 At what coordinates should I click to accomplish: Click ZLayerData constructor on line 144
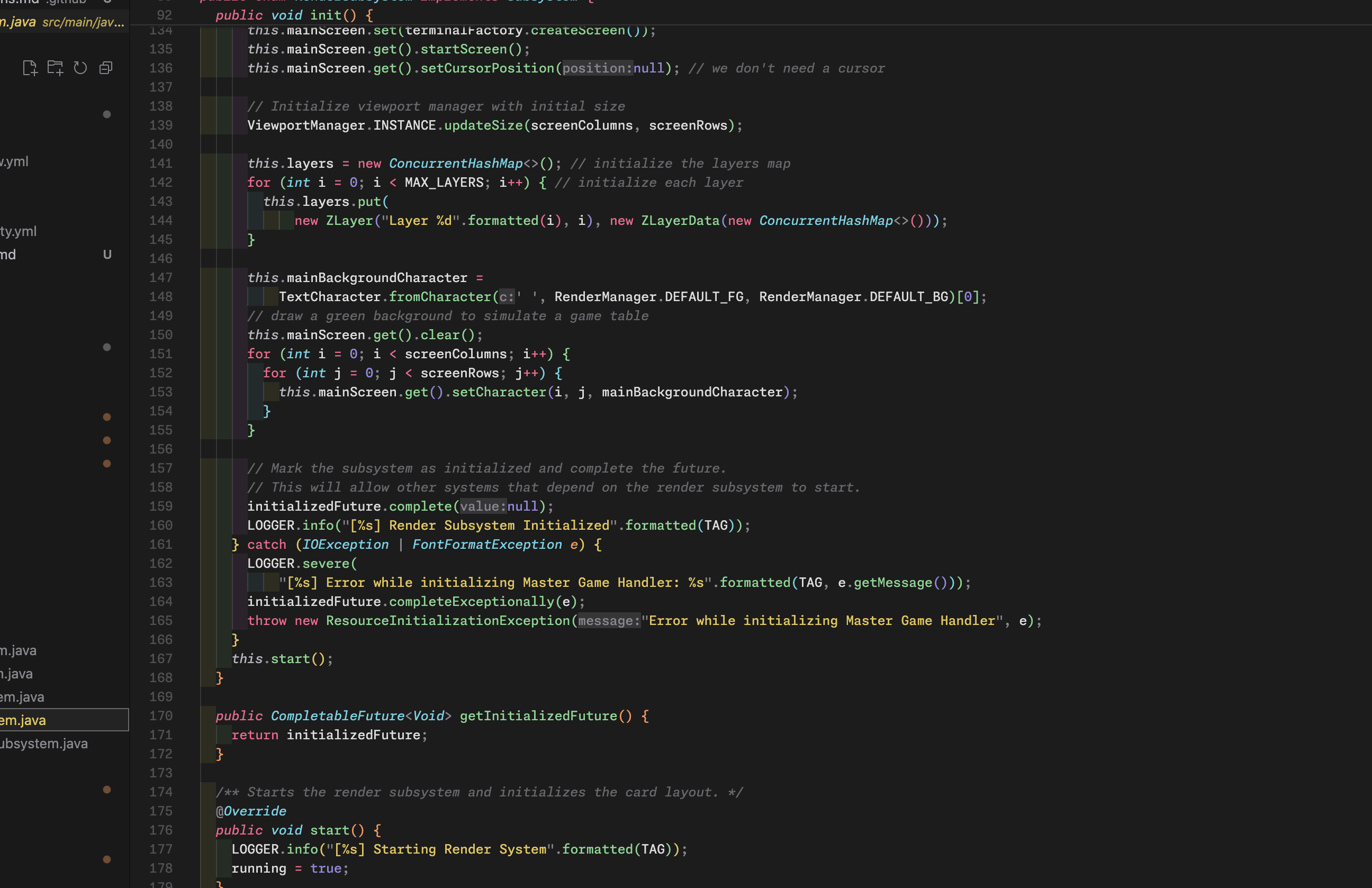pyautogui.click(x=680, y=220)
